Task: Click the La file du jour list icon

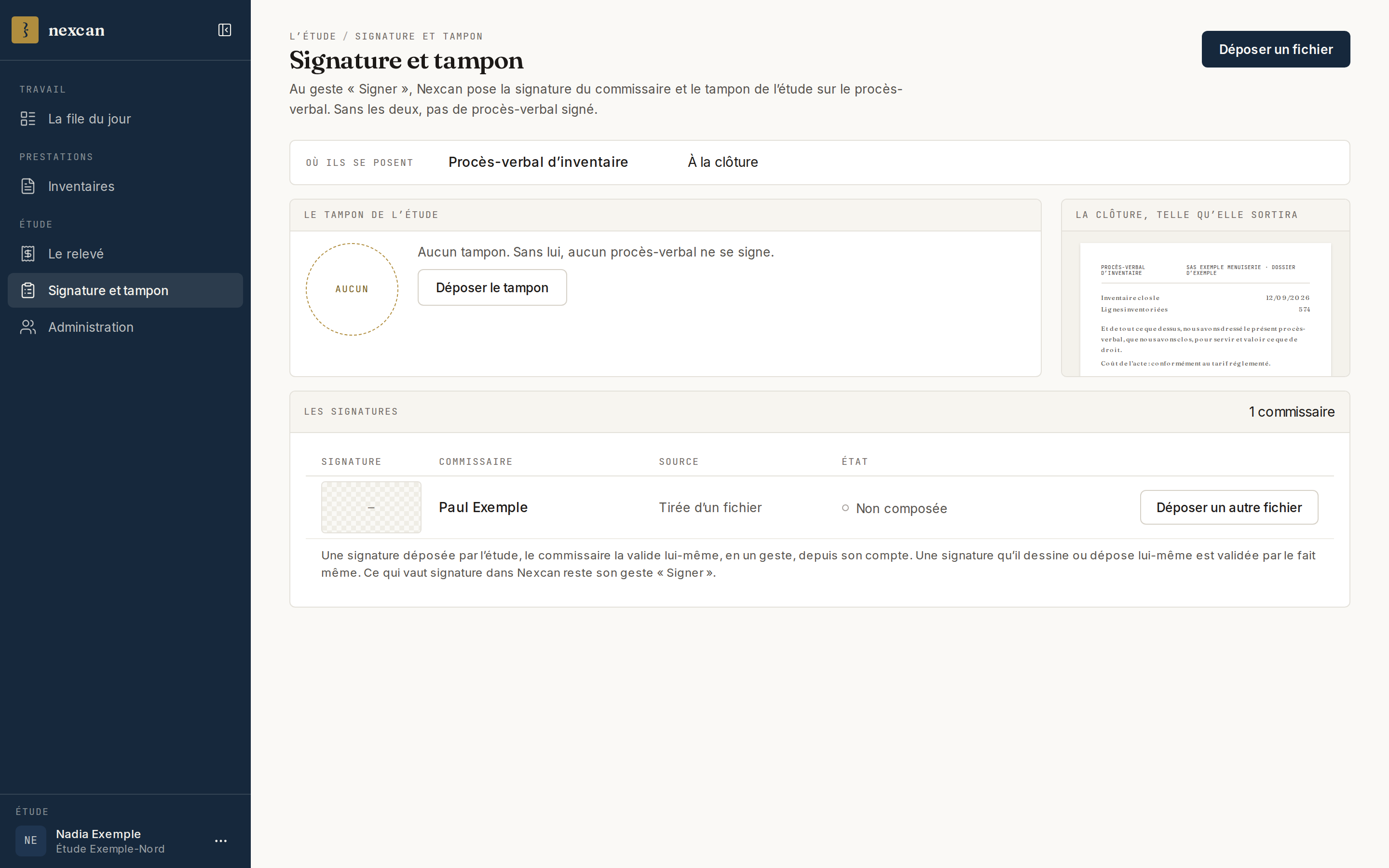Action: [28, 119]
